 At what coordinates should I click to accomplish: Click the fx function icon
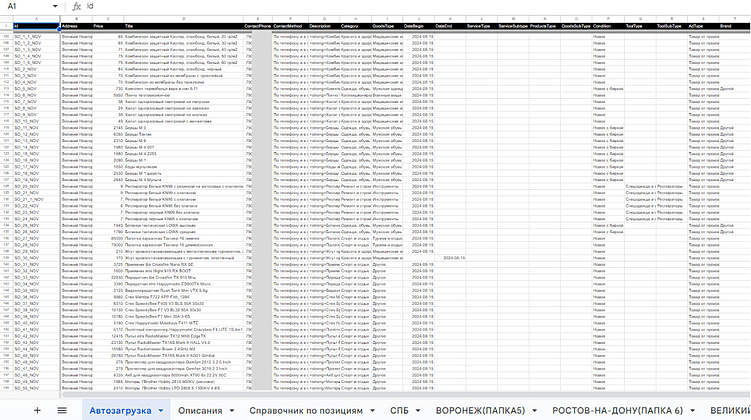coord(76,6)
